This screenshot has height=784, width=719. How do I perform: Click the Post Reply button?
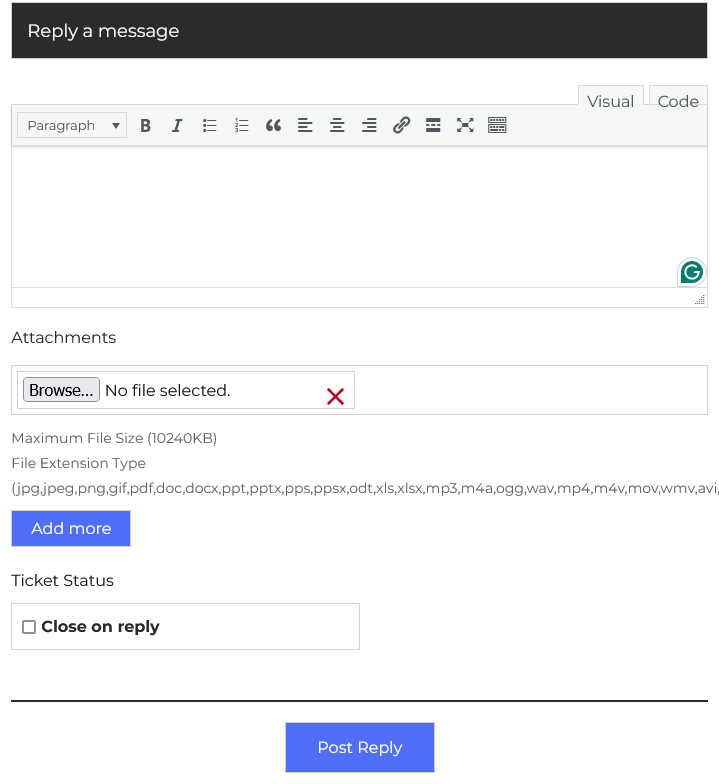point(360,748)
